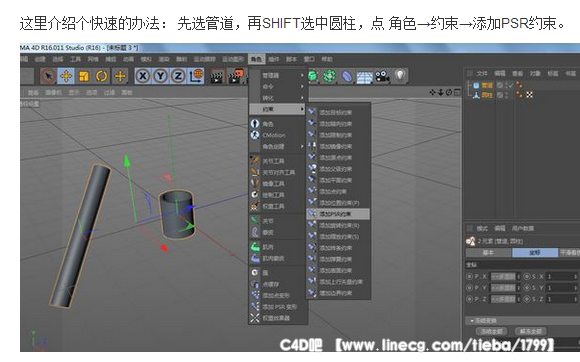Click the P.X value input field
This screenshot has width=580, height=362.
click(503, 277)
